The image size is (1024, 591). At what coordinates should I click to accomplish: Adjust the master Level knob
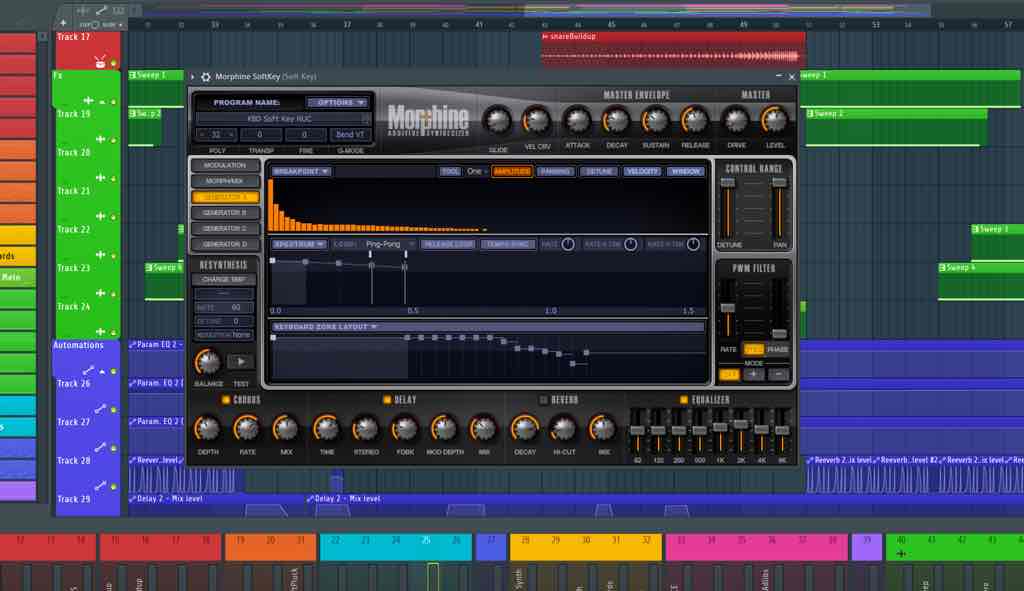tap(775, 121)
